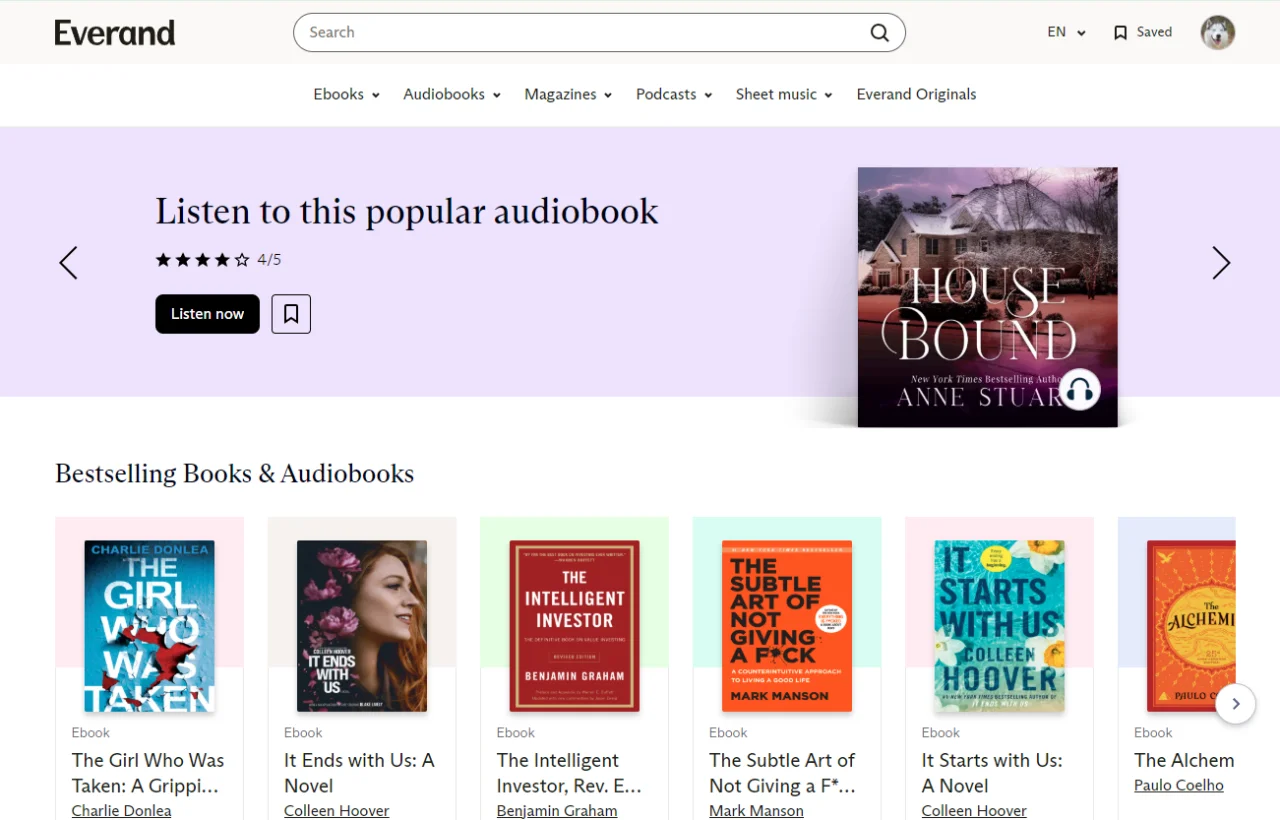The width and height of the screenshot is (1280, 820).
Task: Click the Everand logo
Action: tap(115, 33)
